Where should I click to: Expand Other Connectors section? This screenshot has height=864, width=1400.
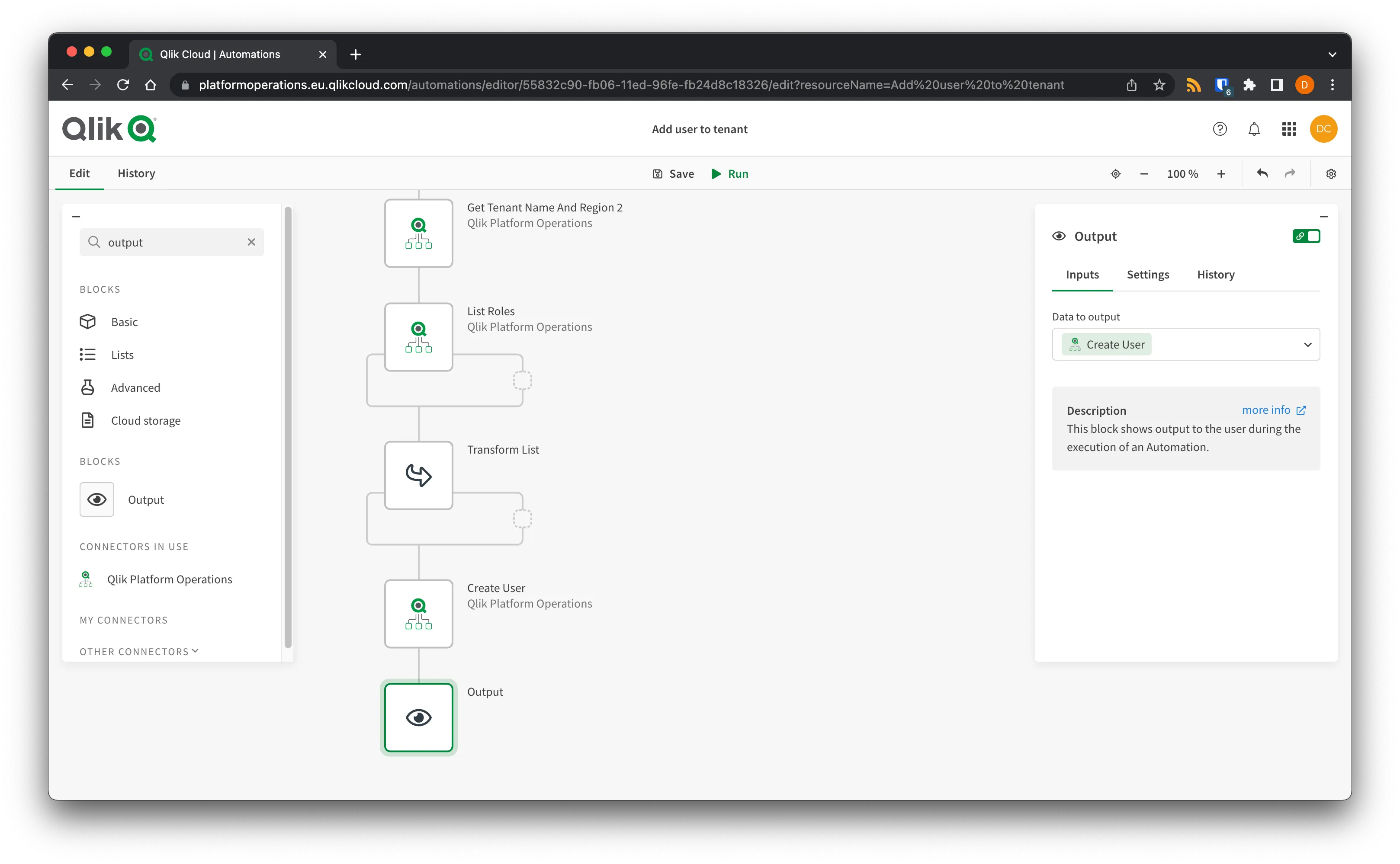tap(140, 651)
